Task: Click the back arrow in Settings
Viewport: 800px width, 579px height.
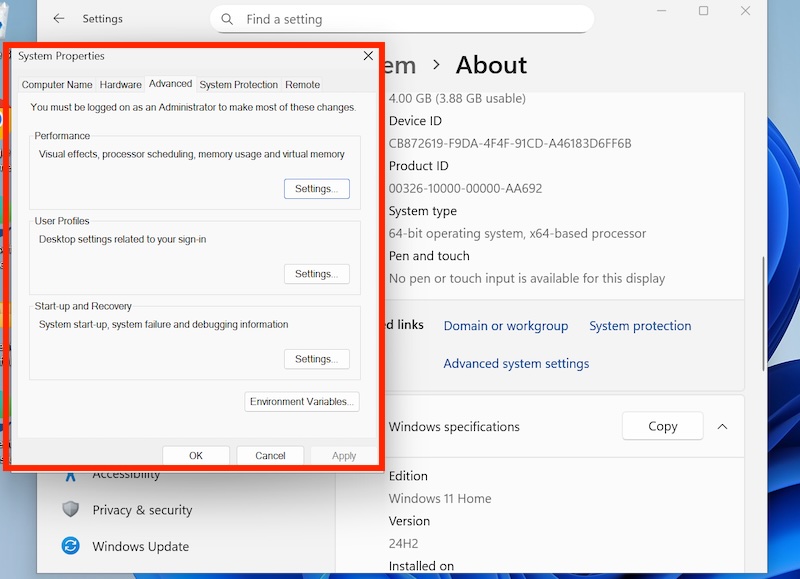Action: 59,19
